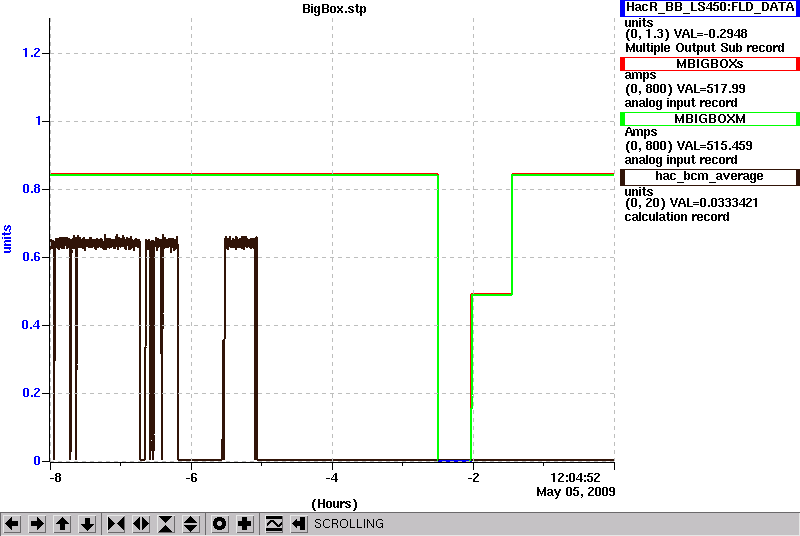Click the BigBox.stp graph title
The width and height of the screenshot is (800, 536).
pos(334,9)
